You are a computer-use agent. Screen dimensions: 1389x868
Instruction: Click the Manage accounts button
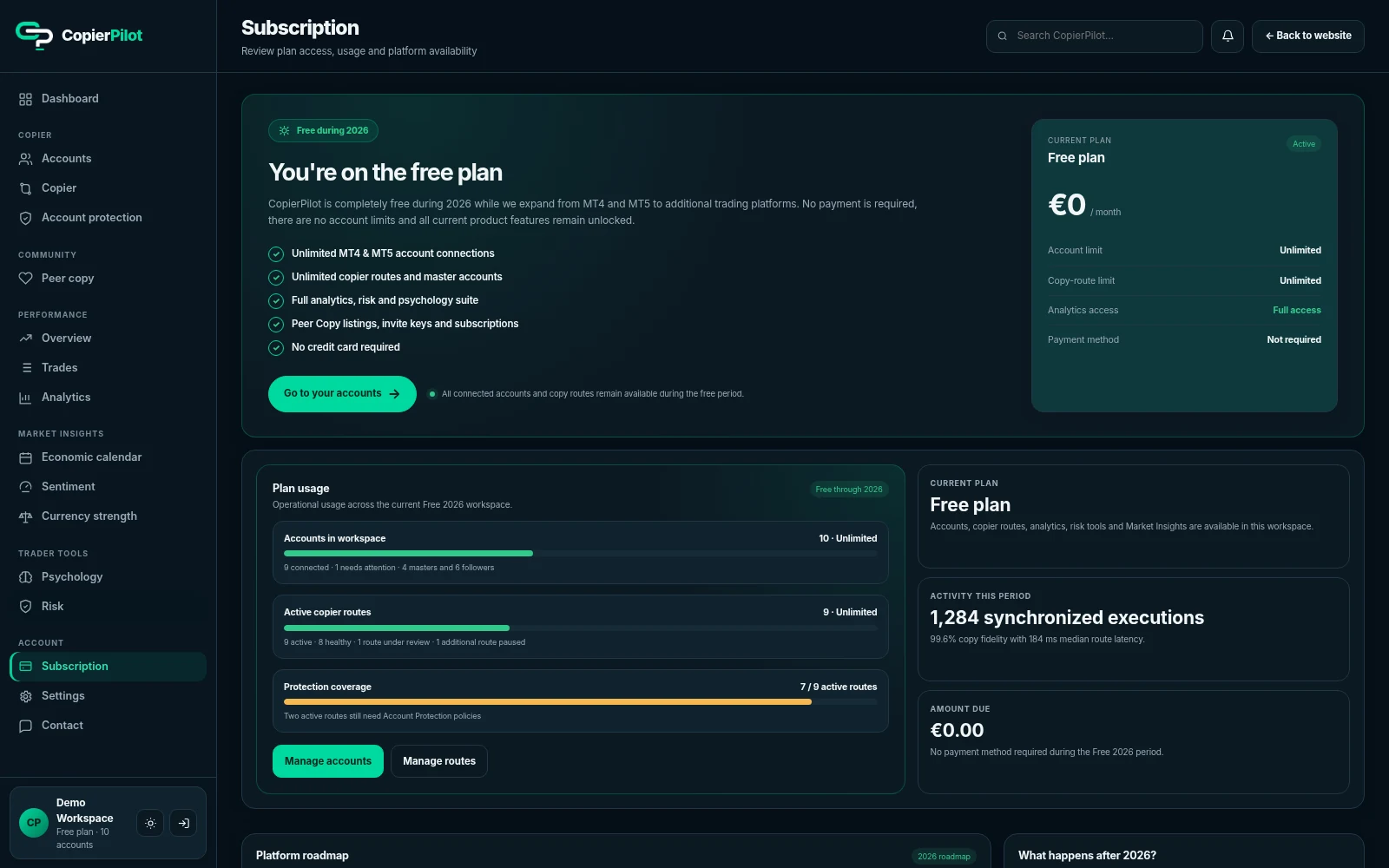328,761
